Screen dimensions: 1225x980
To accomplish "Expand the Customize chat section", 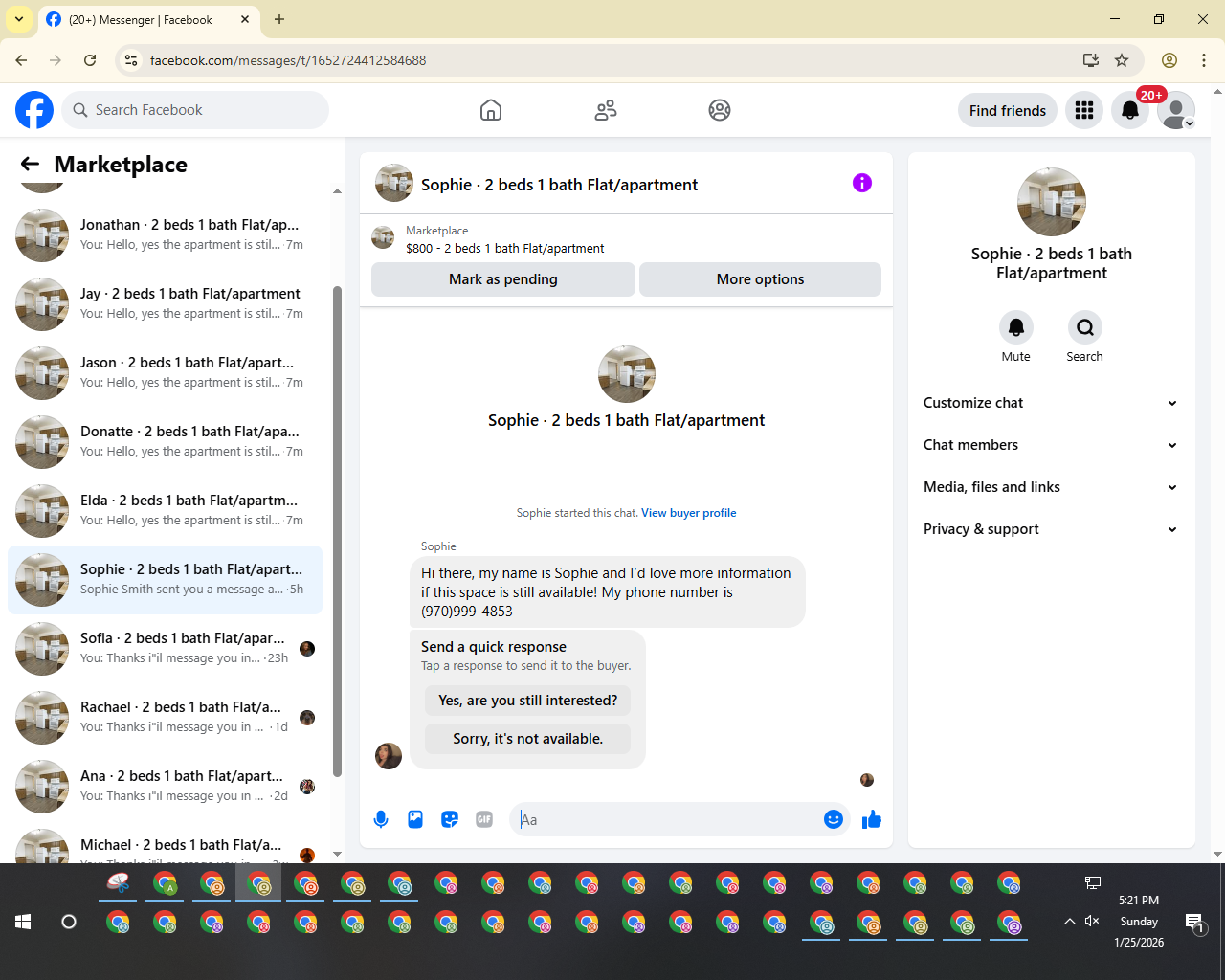I will pos(1051,403).
